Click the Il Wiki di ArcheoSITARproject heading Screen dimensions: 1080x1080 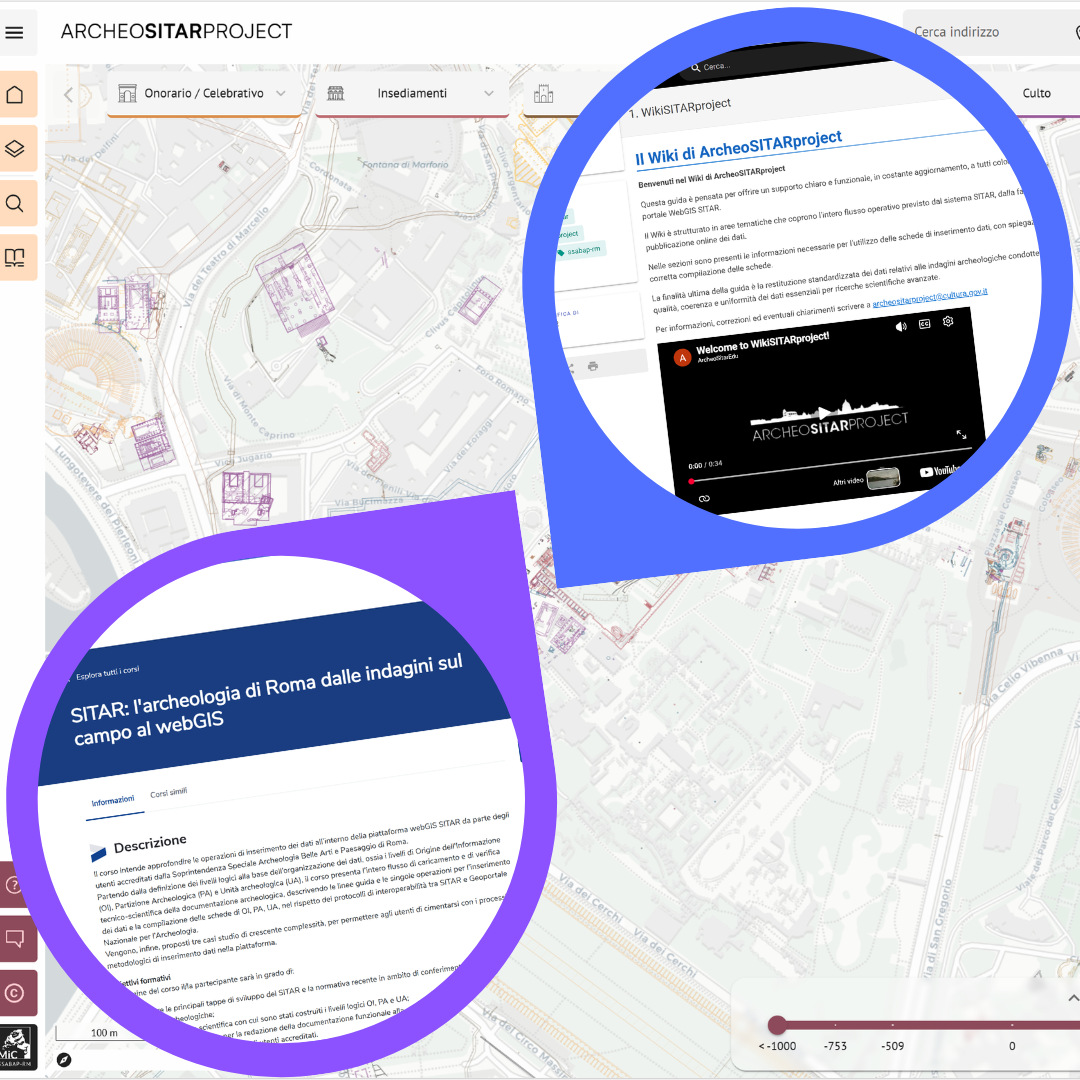[738, 147]
